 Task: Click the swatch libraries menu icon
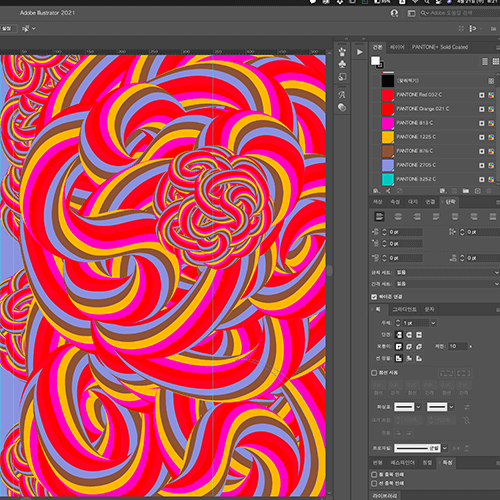[376, 191]
